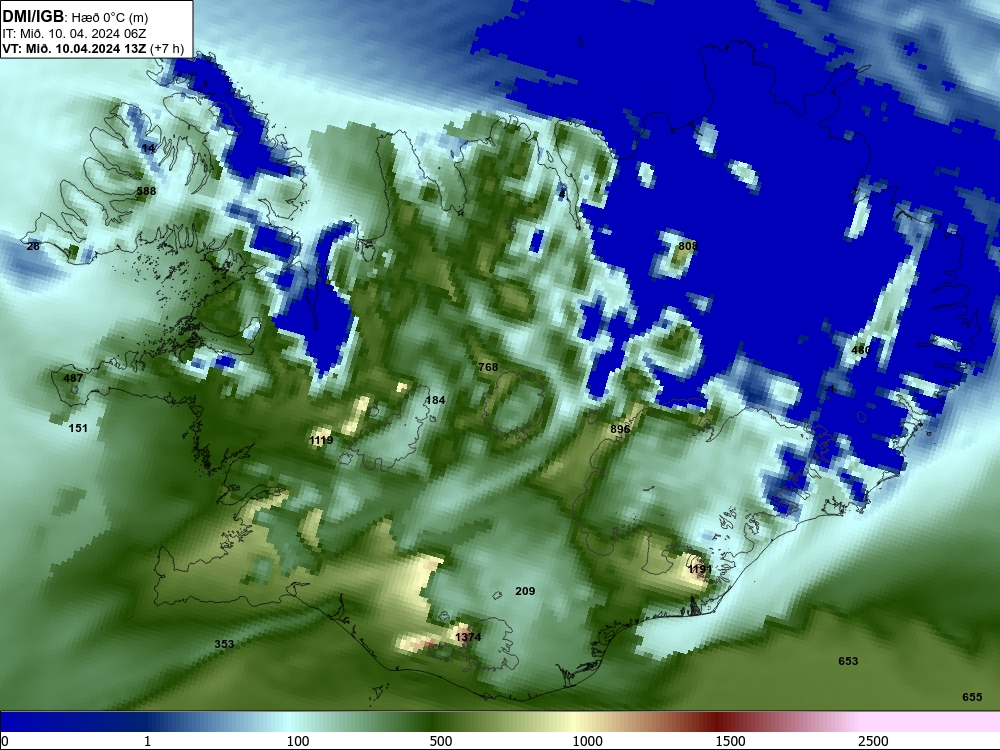Click the map value 151
Image resolution: width=1000 pixels, height=750 pixels.
tap(78, 428)
